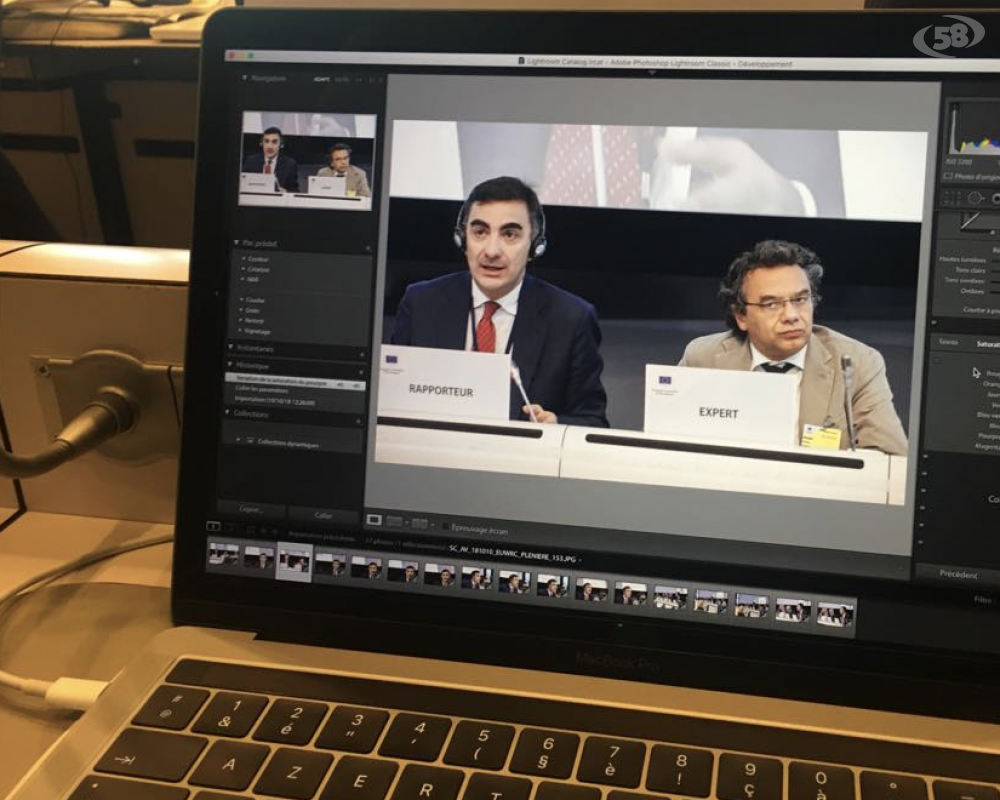Screen dimensions: 1000x800
Task: Click the Coller button
Action: pos(323,515)
